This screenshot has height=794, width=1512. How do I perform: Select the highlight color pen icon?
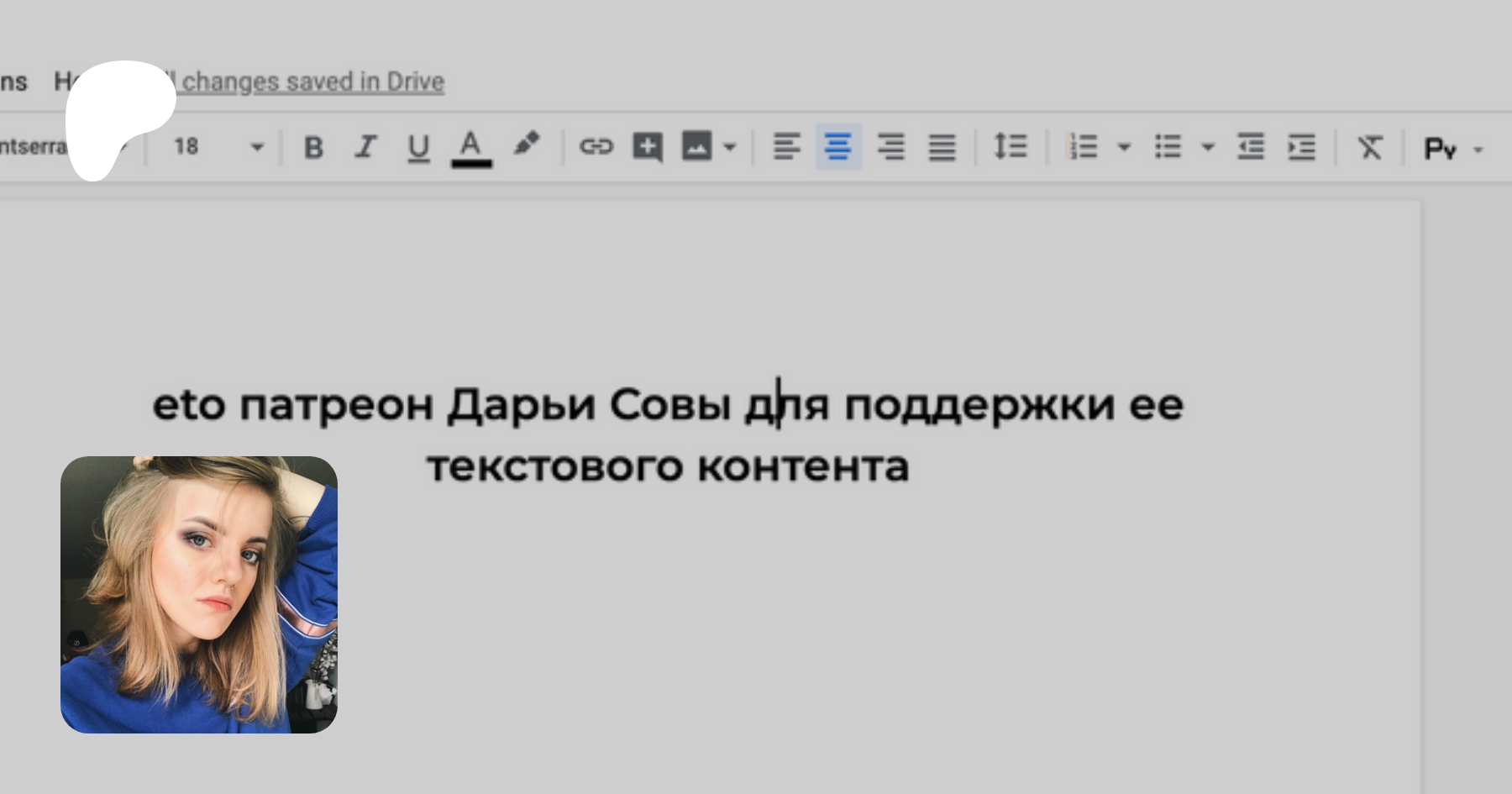(527, 145)
